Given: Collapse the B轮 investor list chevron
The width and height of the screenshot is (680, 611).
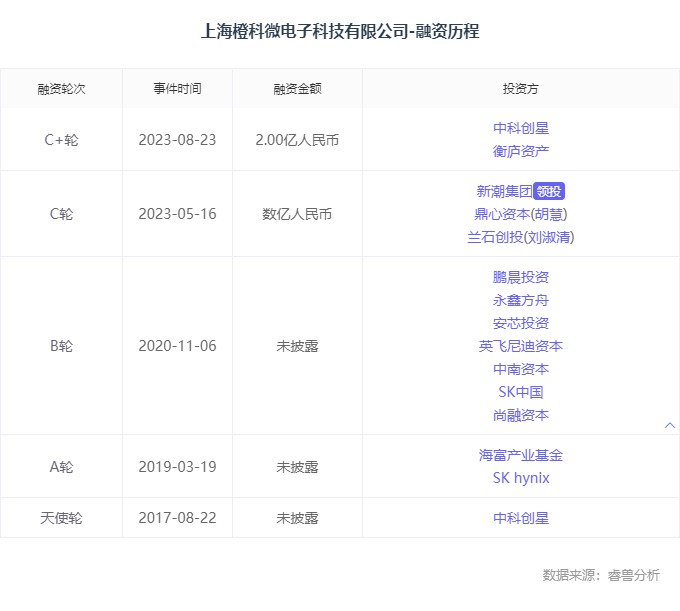Looking at the screenshot, I should 670,425.
